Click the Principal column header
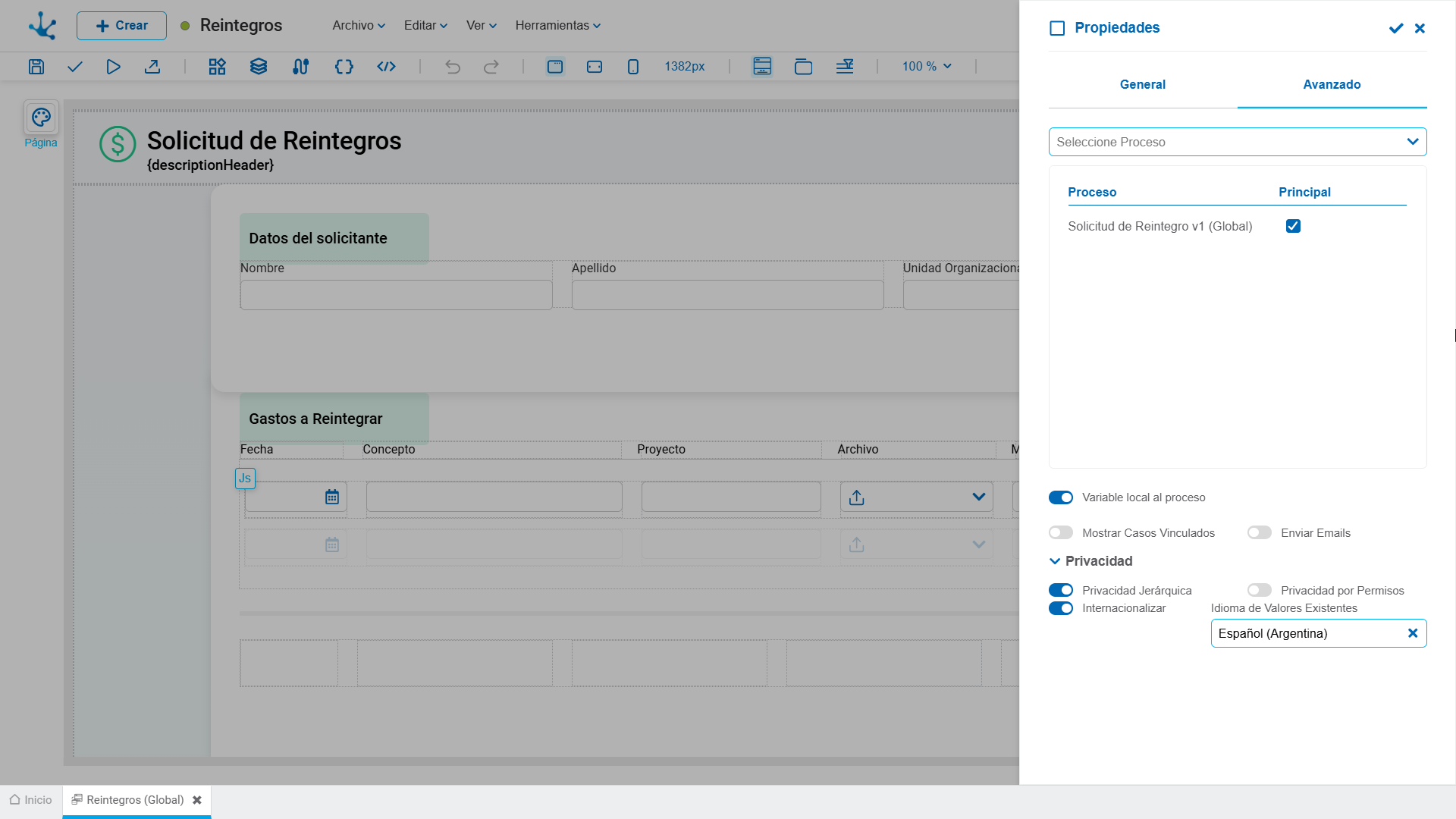The width and height of the screenshot is (1456, 819). pyautogui.click(x=1304, y=193)
